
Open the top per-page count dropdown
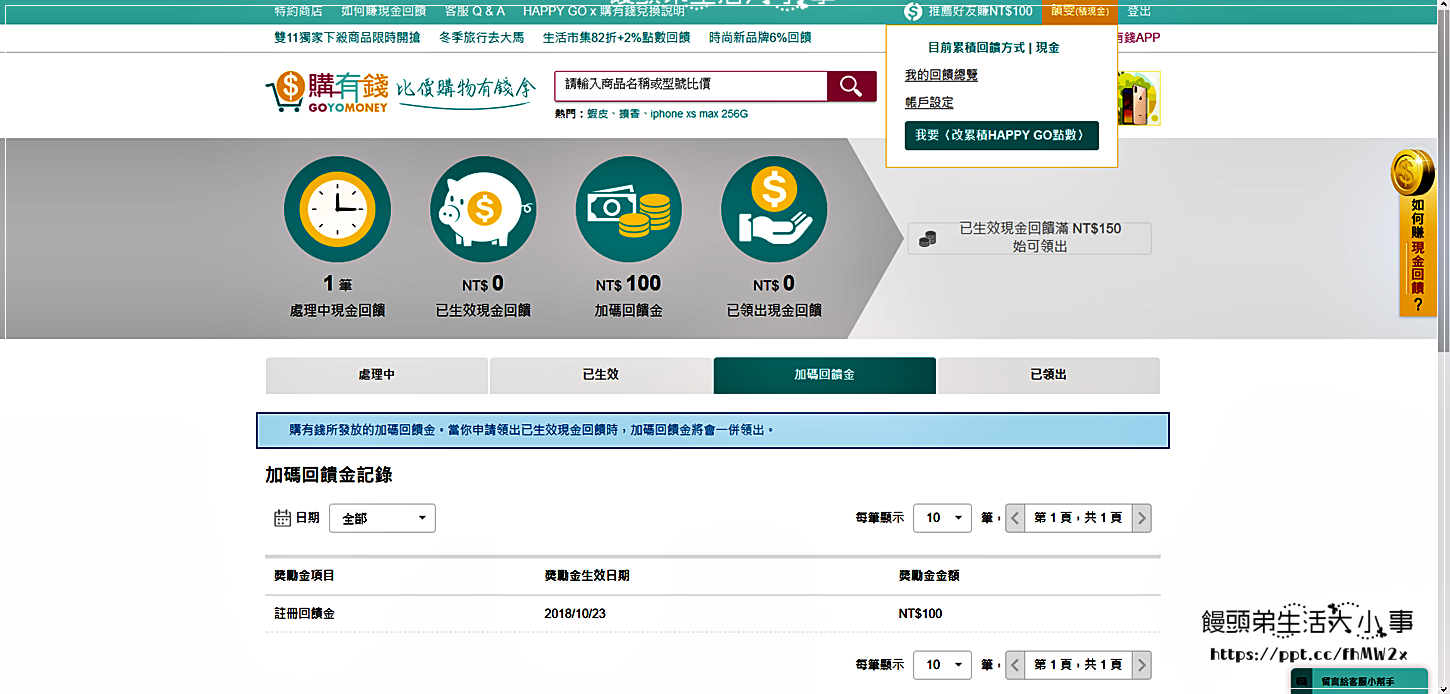[x=942, y=518]
